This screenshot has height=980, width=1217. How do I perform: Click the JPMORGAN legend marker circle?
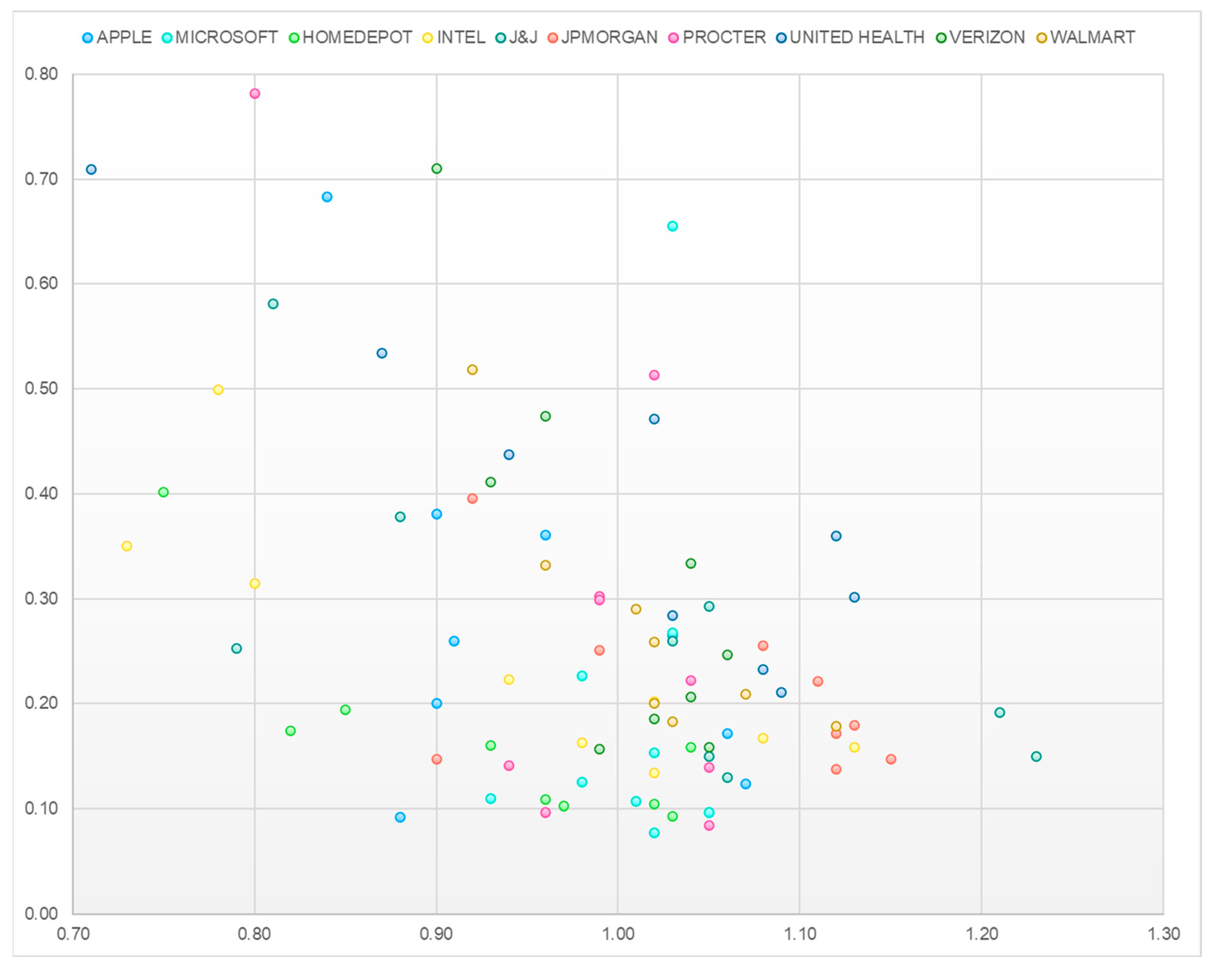pos(552,38)
